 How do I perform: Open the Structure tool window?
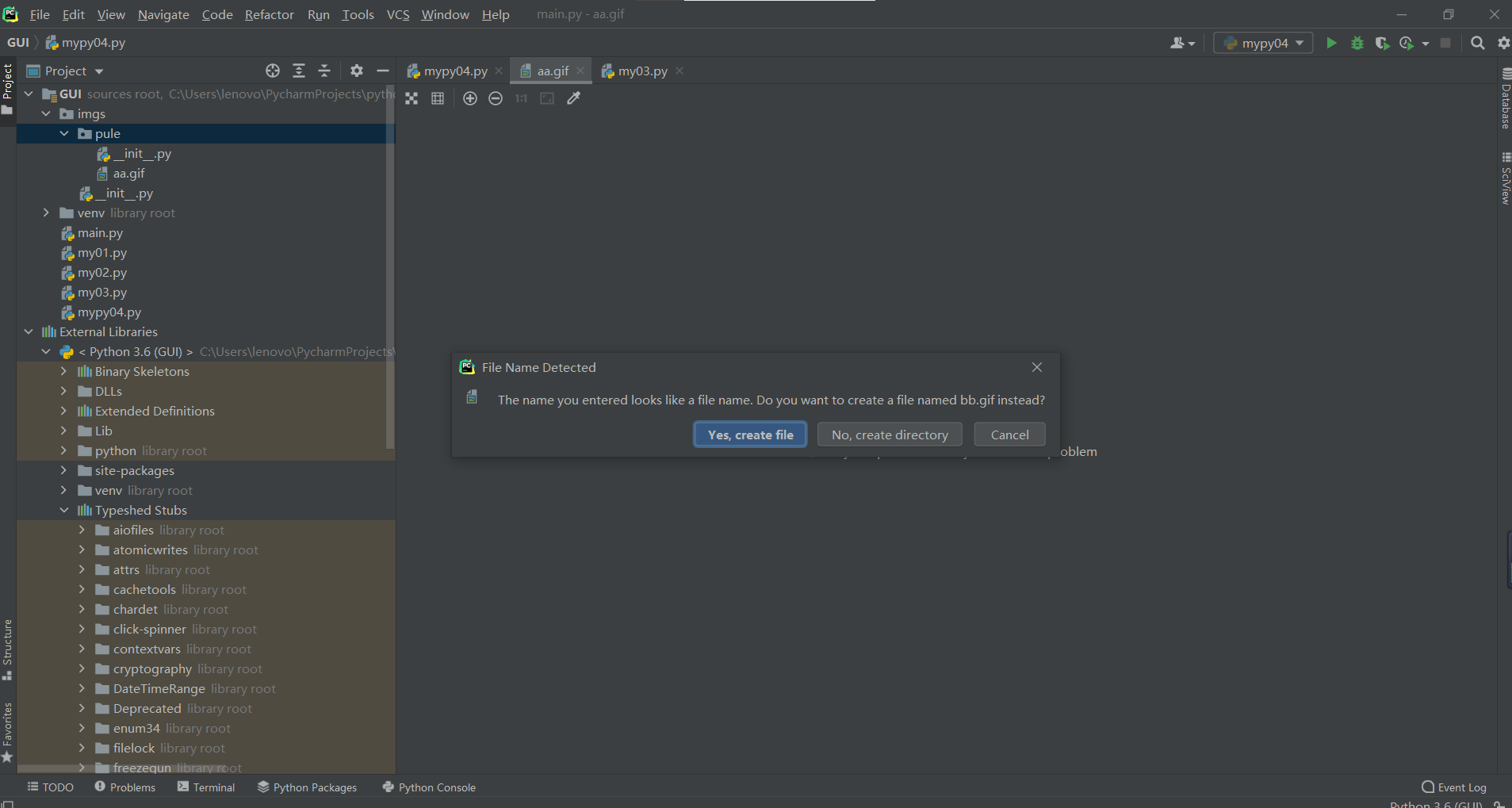pyautogui.click(x=7, y=649)
